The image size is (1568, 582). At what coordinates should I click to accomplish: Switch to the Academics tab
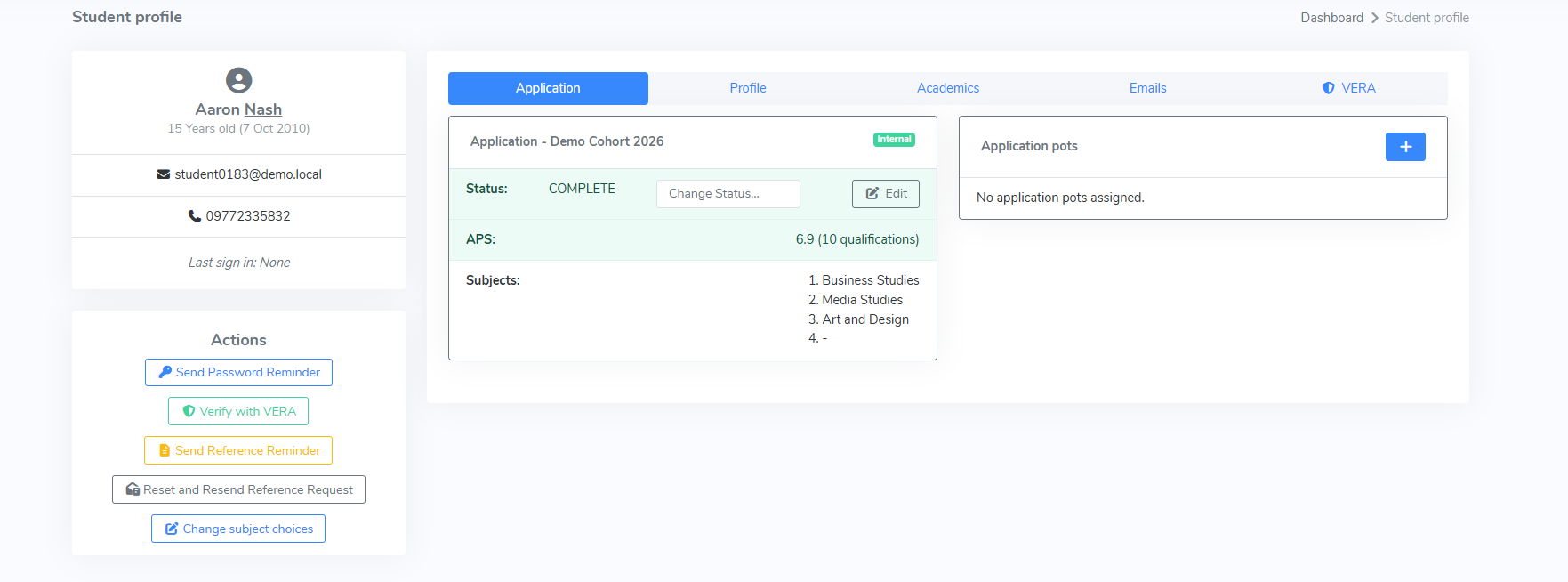[948, 88]
